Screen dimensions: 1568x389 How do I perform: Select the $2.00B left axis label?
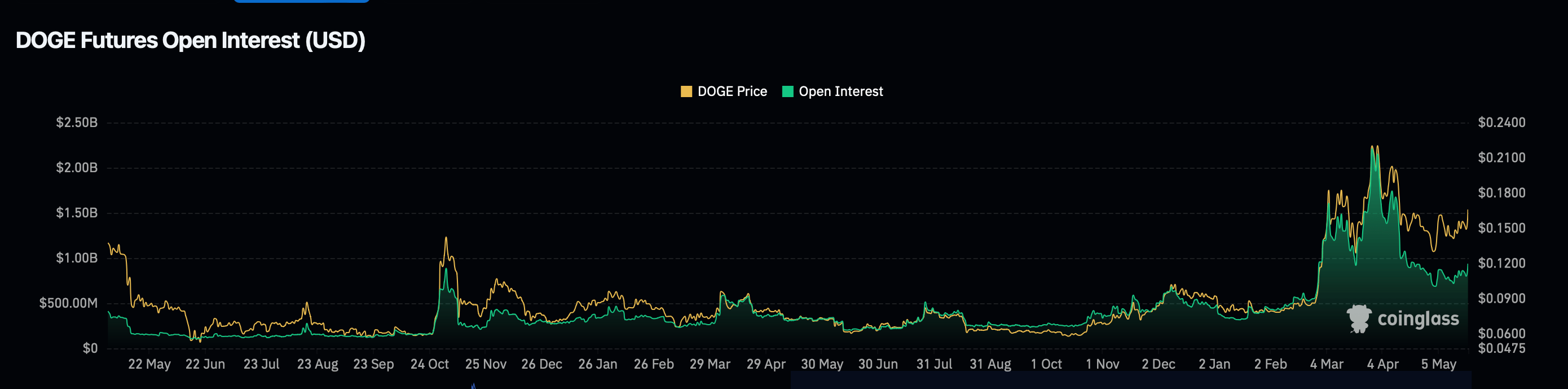[x=77, y=168]
